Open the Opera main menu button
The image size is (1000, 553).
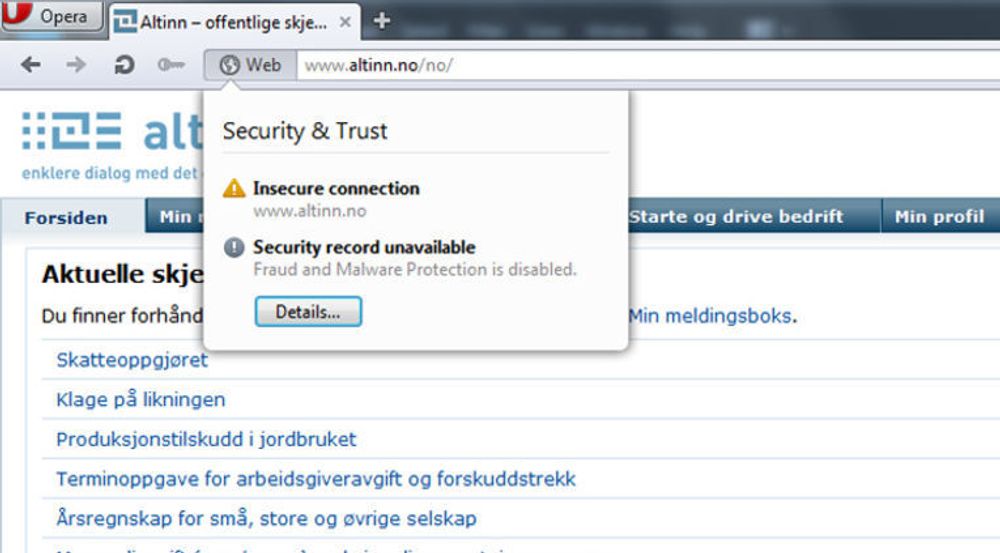pos(51,15)
